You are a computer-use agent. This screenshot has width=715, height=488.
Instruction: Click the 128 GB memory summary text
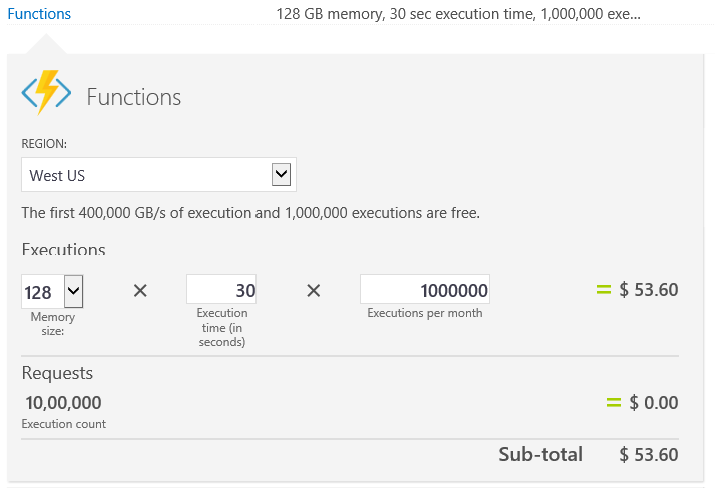[458, 15]
